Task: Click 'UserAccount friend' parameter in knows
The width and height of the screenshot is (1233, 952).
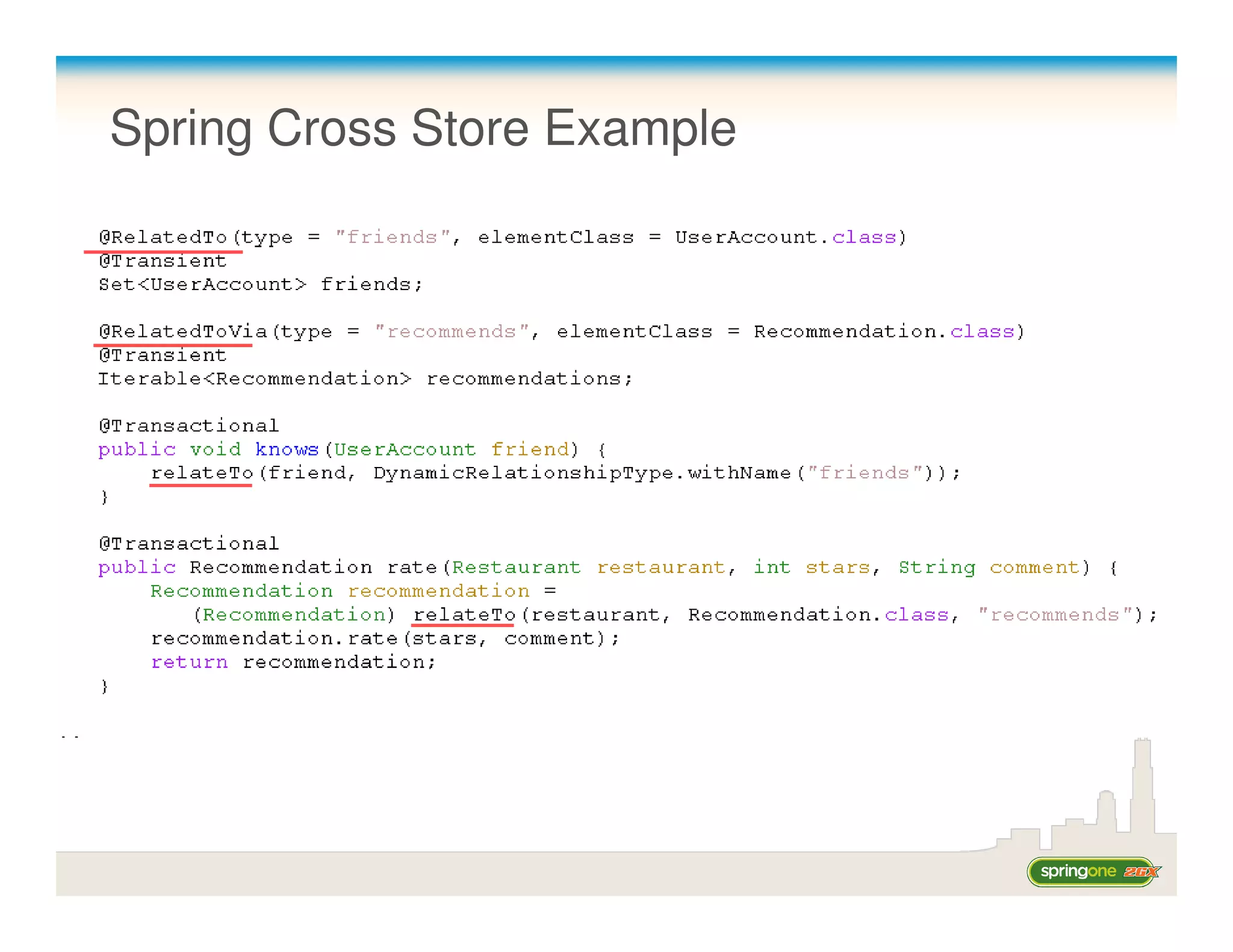Action: coord(452,450)
